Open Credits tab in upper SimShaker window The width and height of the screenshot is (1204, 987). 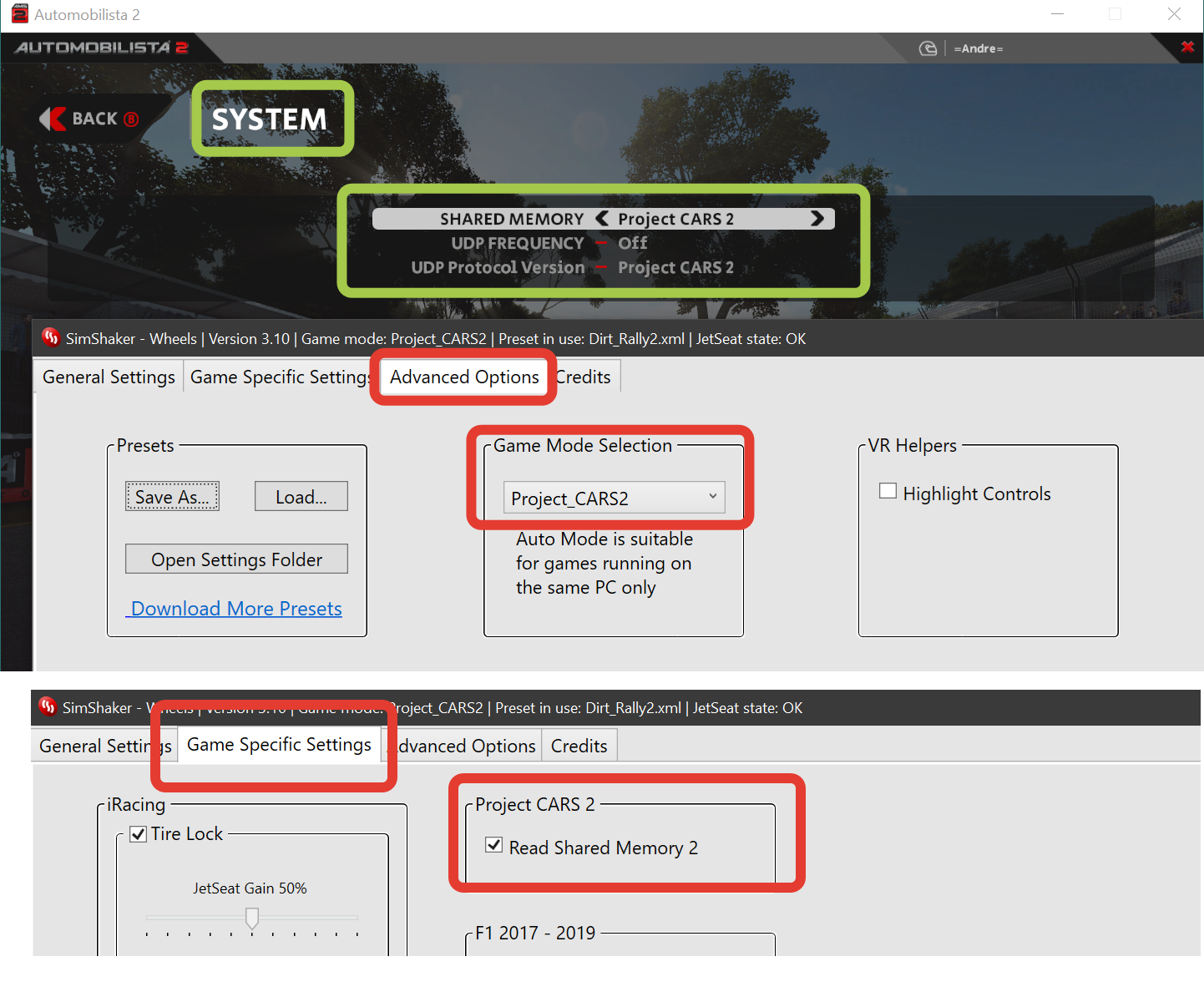click(584, 377)
